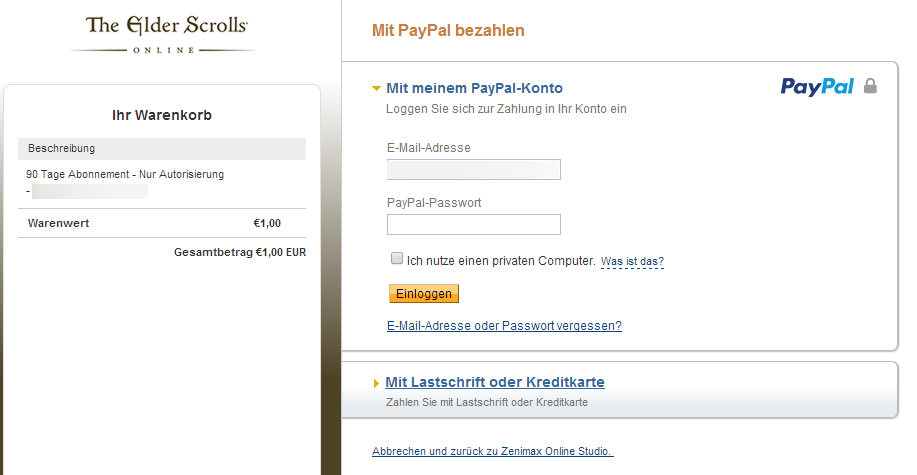The width and height of the screenshot is (917, 475).
Task: Check 'Ich nutze einen privaten Computer'
Action: pyautogui.click(x=397, y=259)
